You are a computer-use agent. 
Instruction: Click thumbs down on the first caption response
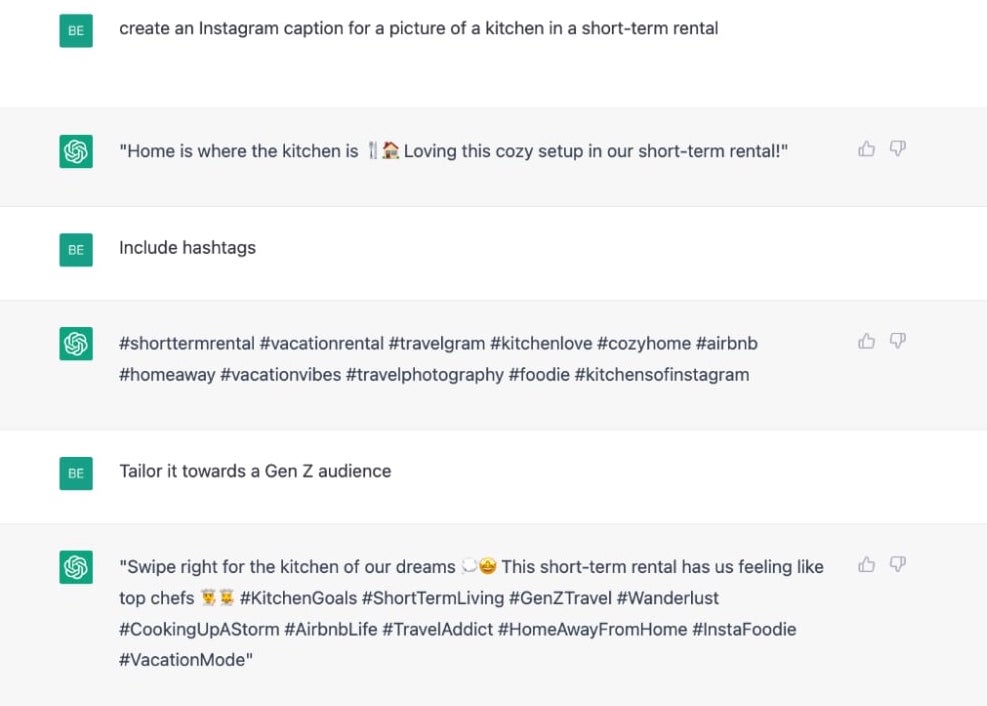tap(898, 147)
